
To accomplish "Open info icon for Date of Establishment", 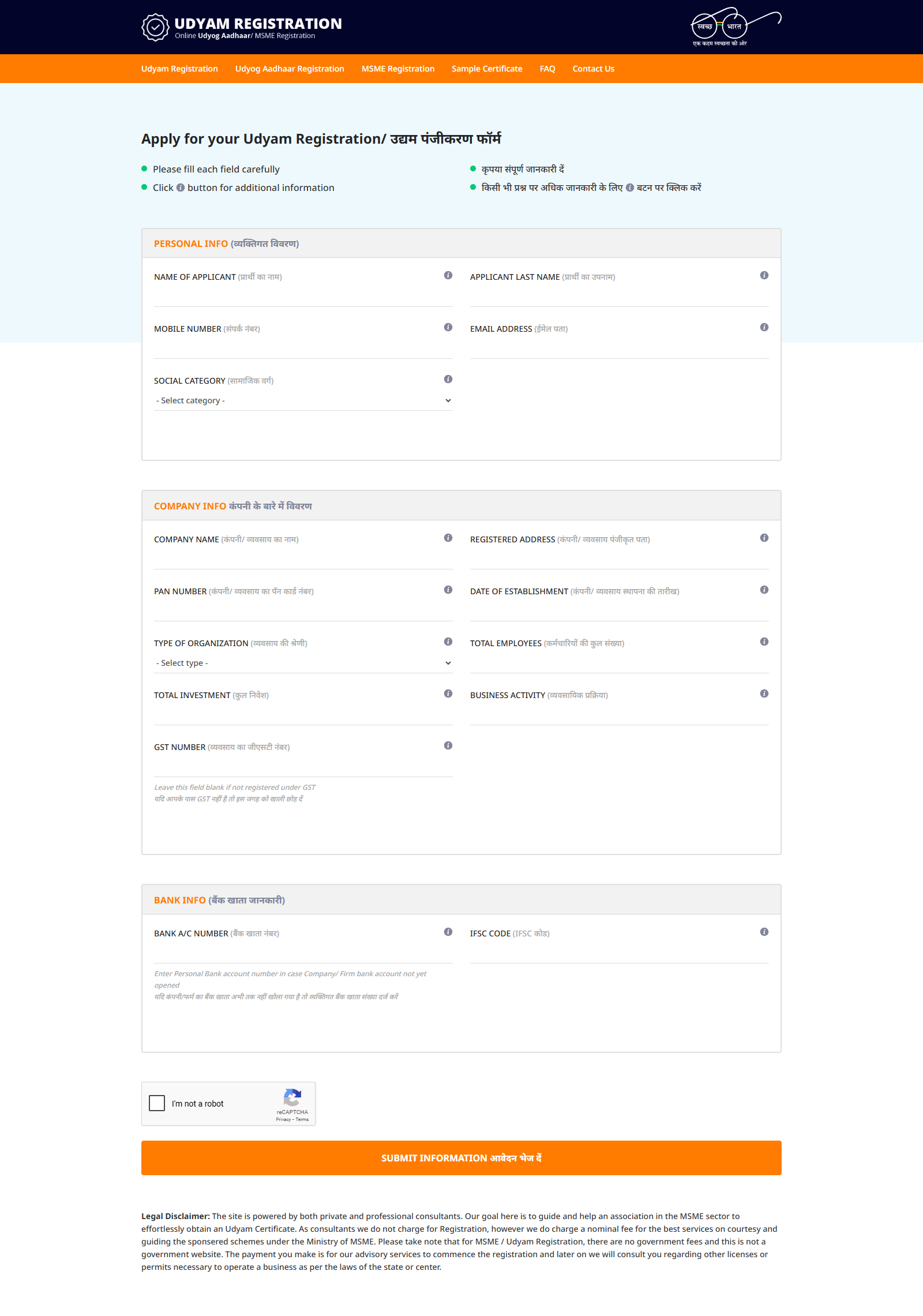I will 764,590.
